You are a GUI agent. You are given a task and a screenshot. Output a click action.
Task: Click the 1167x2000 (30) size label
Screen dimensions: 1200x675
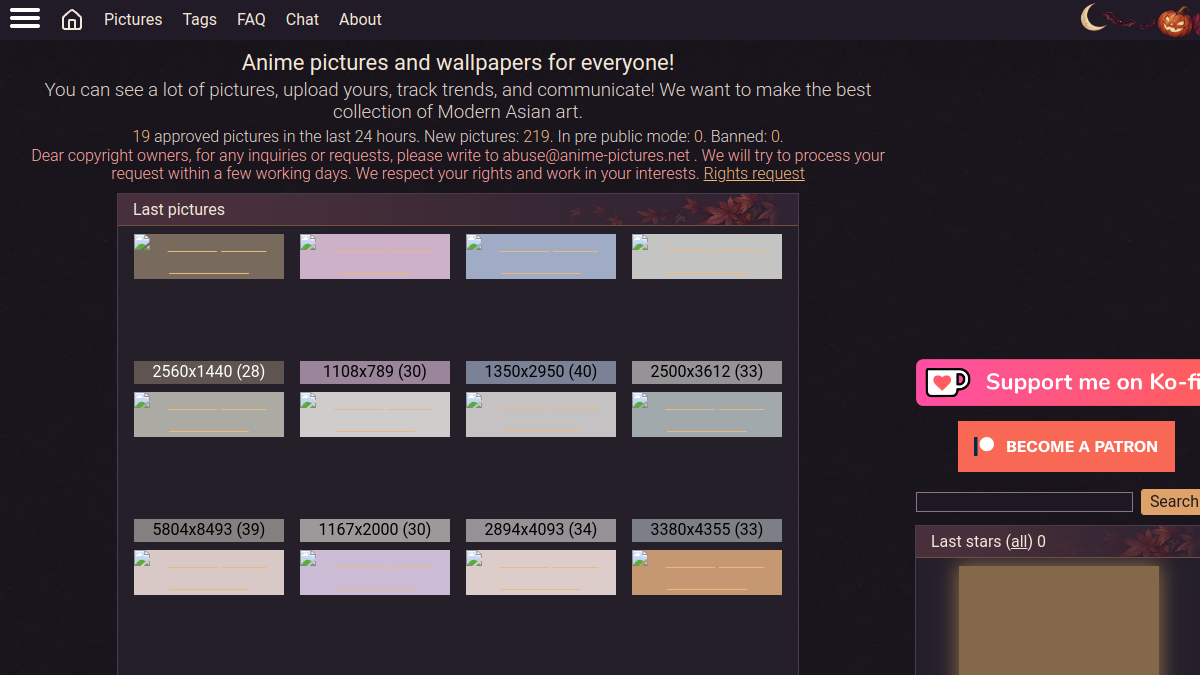point(375,530)
